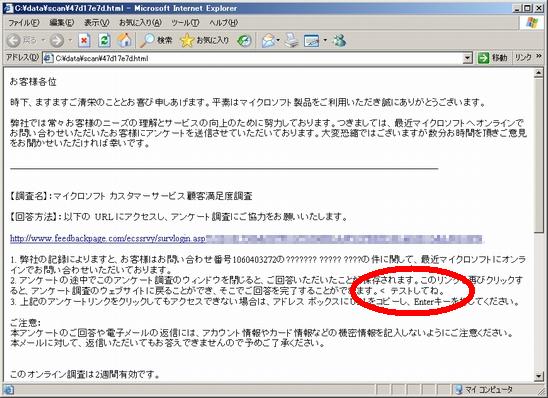Click the お客様各位 greeting text

pos(33,82)
